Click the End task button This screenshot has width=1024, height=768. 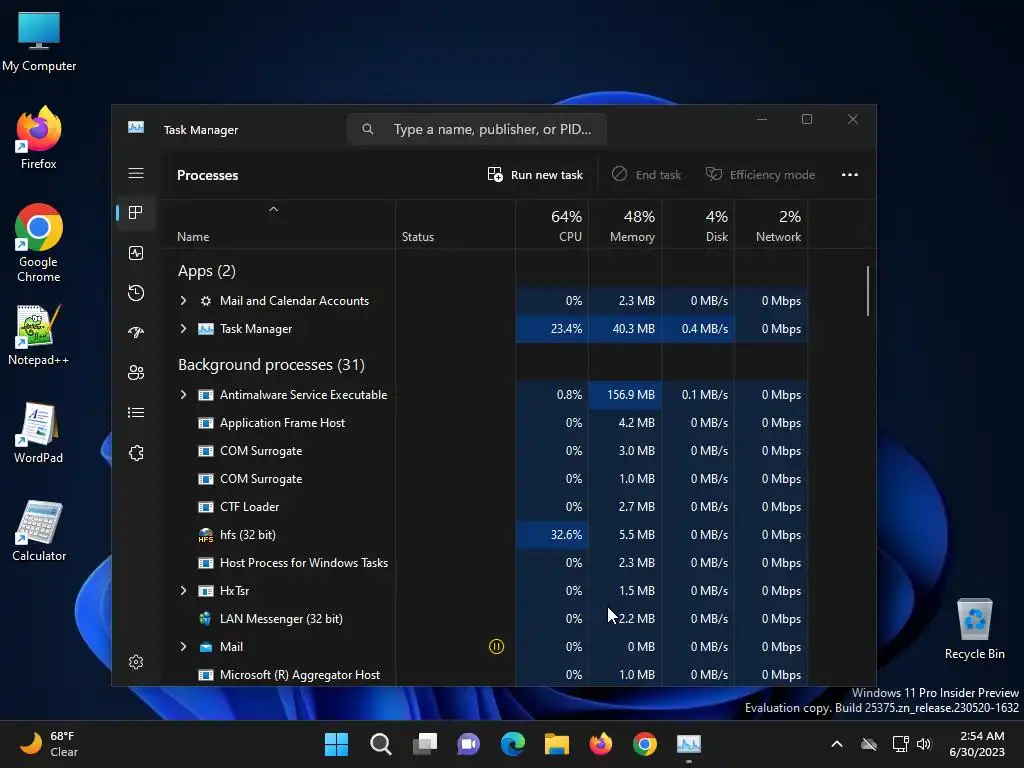(x=647, y=174)
